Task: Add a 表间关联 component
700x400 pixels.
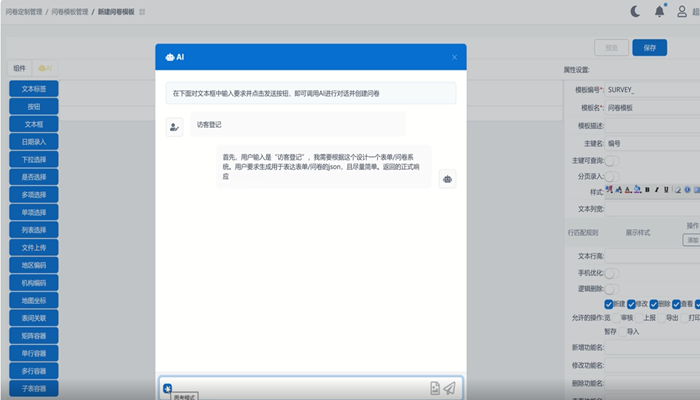Action: pyautogui.click(x=34, y=318)
